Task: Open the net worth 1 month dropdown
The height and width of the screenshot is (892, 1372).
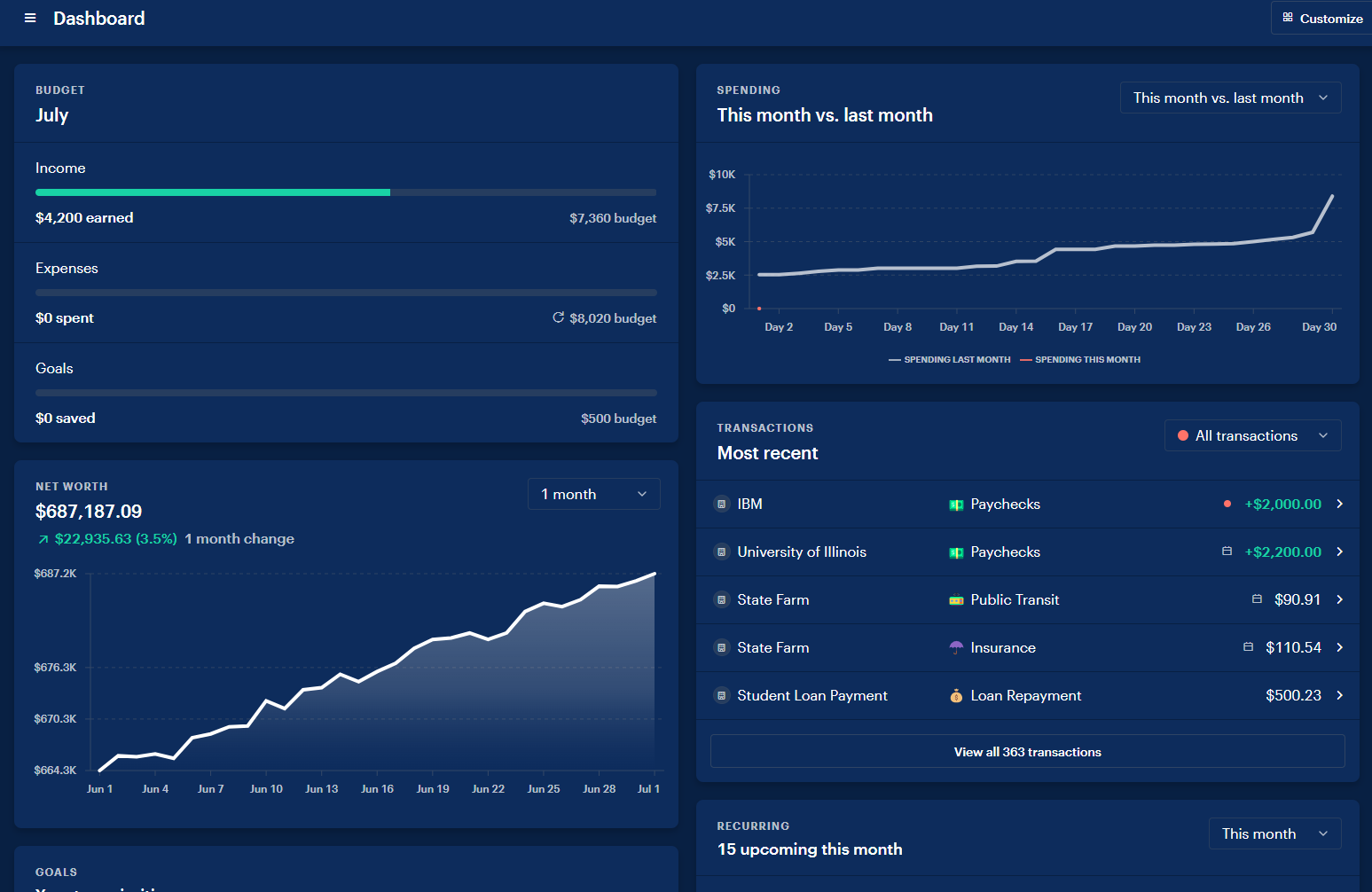Action: 593,494
